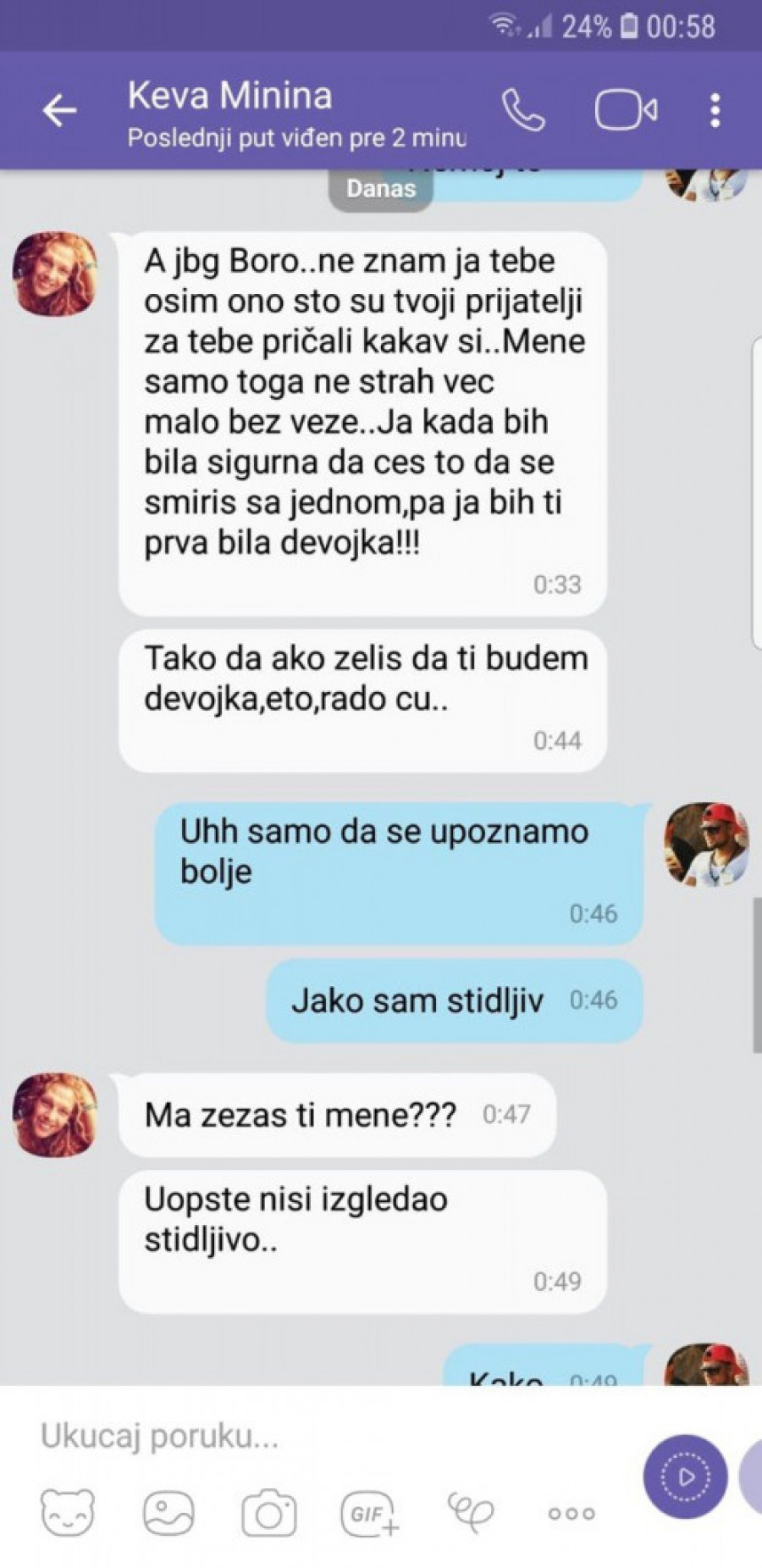762x1568 pixels.
Task: Start a voice call with Keva Minina
Action: point(523,110)
